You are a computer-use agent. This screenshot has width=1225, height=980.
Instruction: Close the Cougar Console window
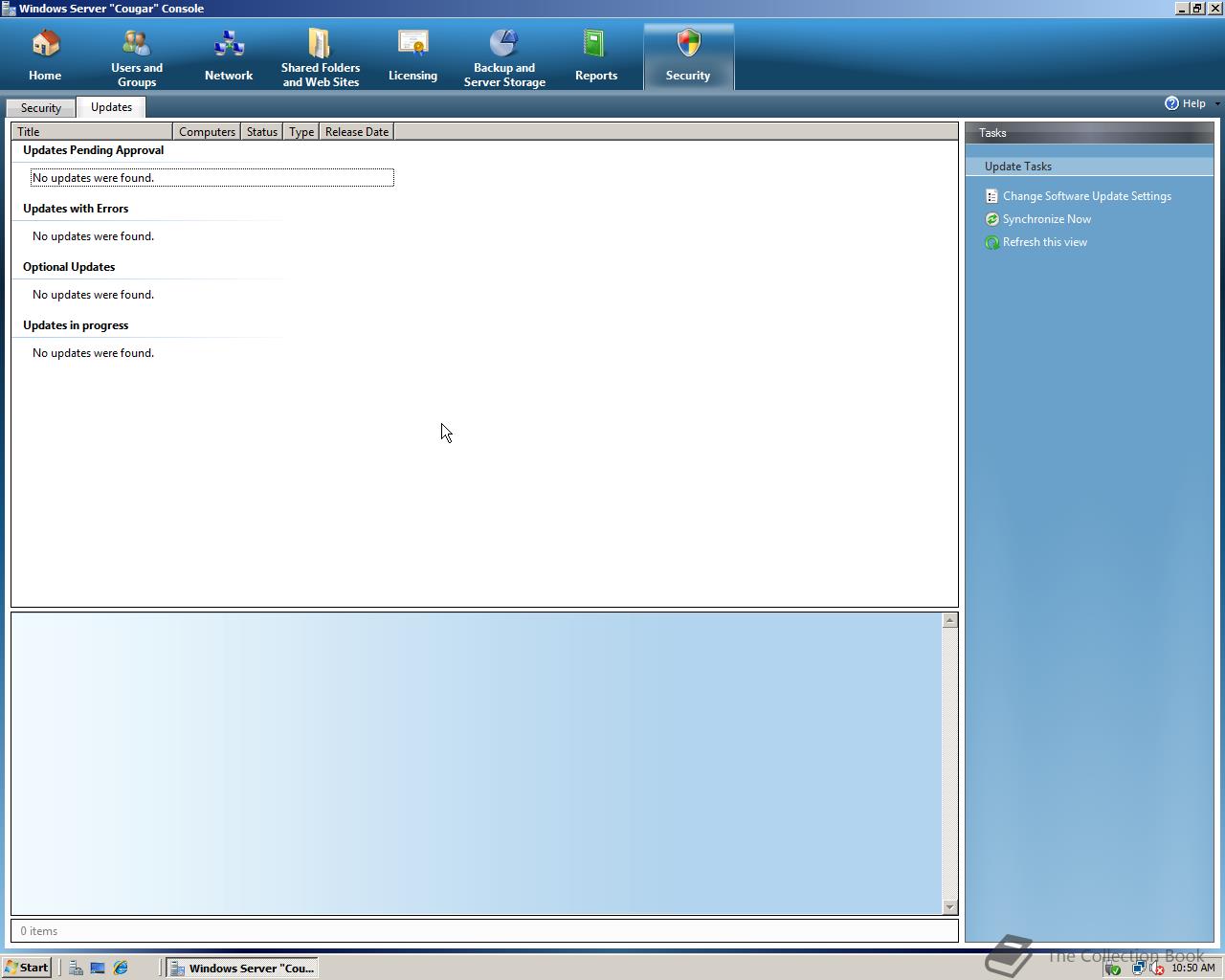coord(1214,9)
